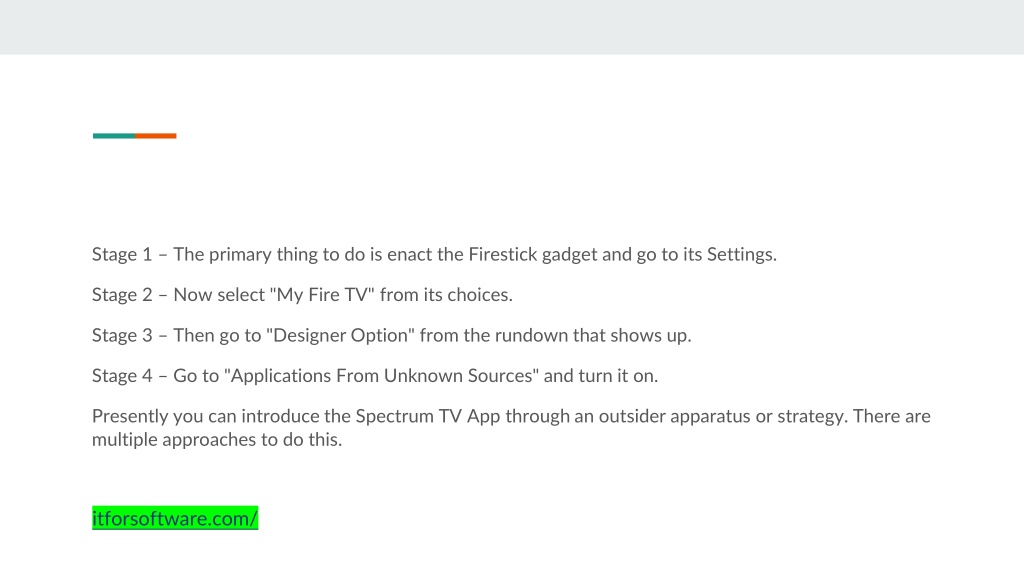Click the quoted "My Fire TV" text

point(322,295)
